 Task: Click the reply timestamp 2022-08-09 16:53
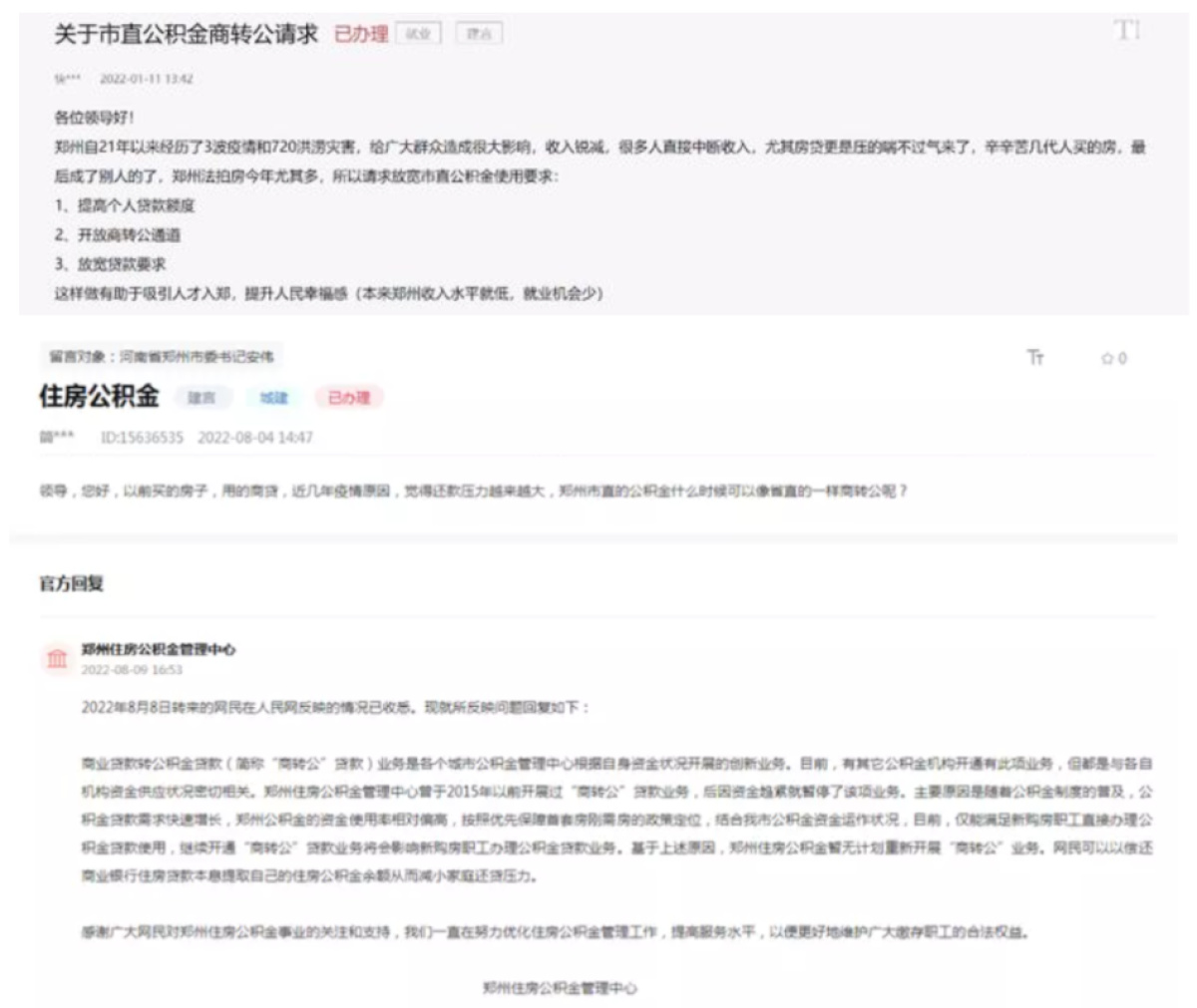point(132,670)
